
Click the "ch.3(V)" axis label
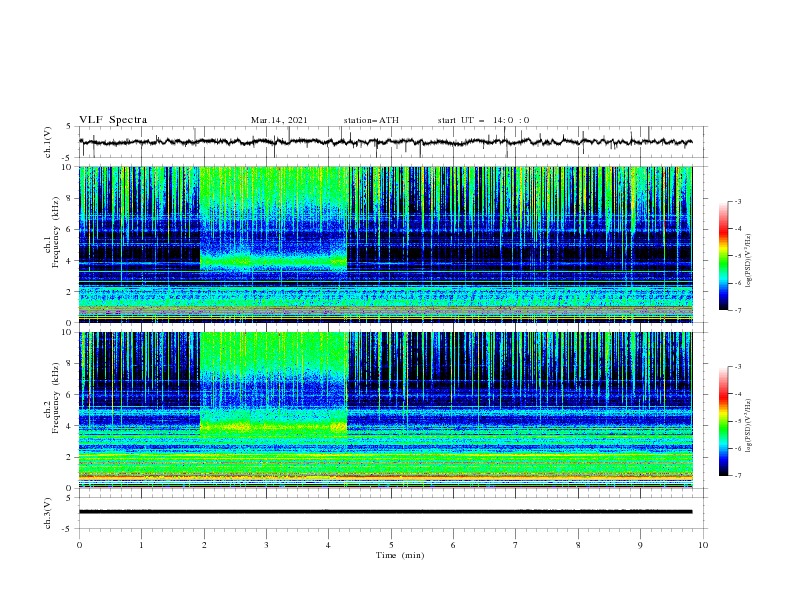point(48,513)
